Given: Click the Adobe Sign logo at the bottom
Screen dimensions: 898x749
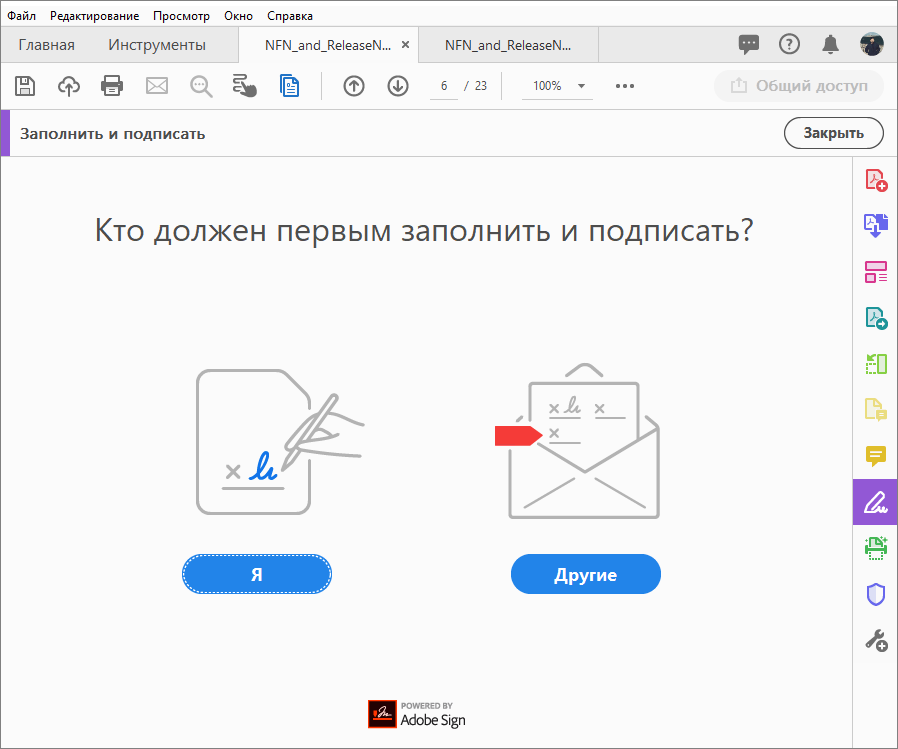Looking at the screenshot, I should [416, 714].
